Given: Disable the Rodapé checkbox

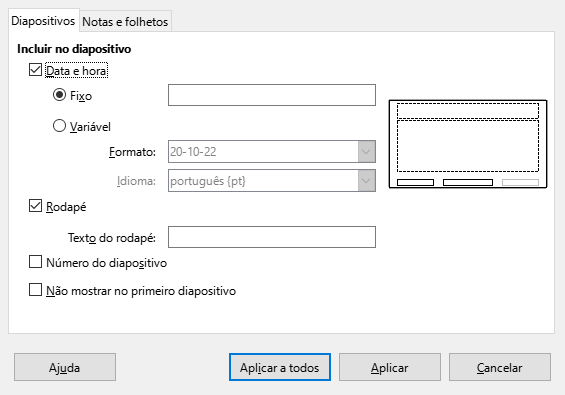Looking at the screenshot, I should point(35,206).
